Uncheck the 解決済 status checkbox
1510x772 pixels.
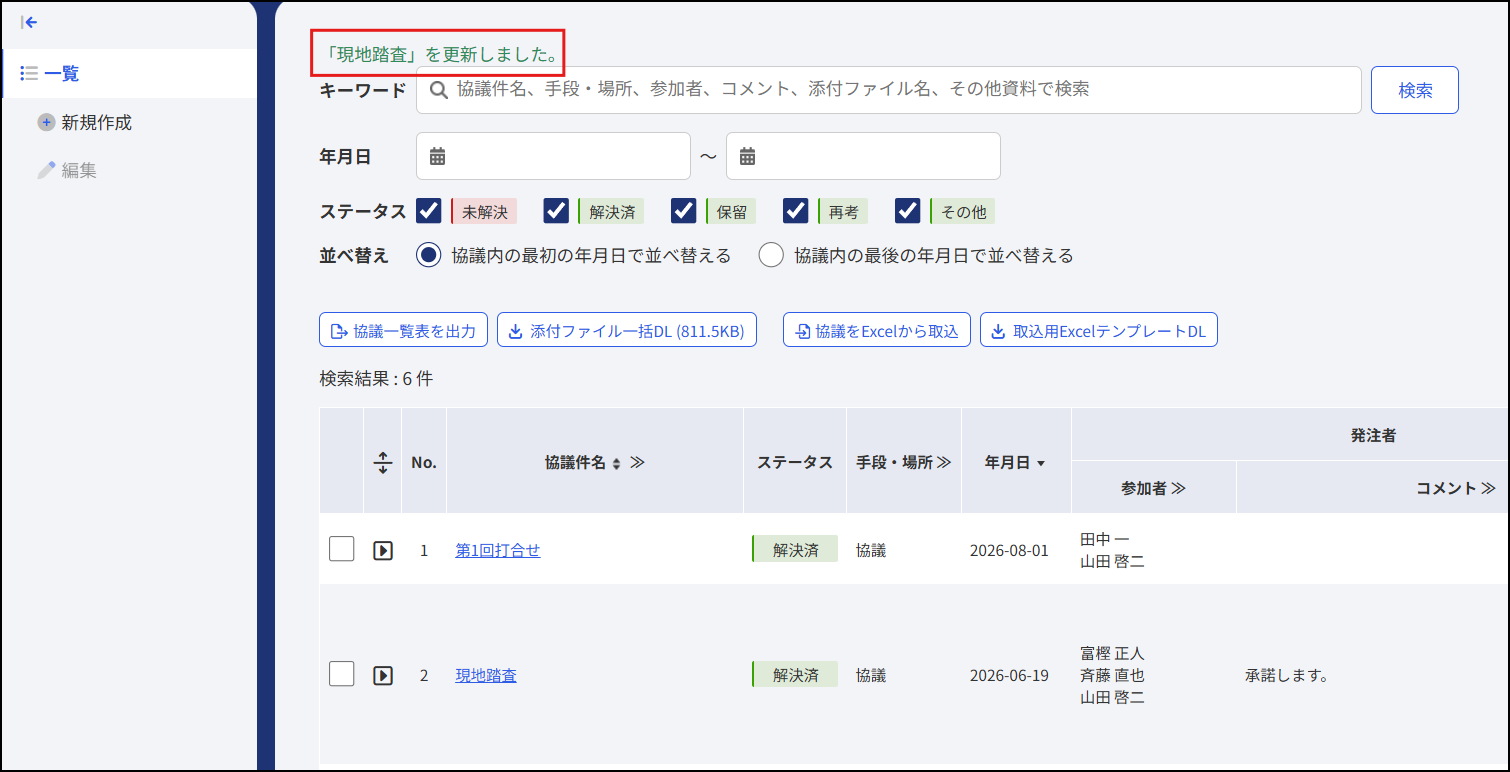(557, 211)
